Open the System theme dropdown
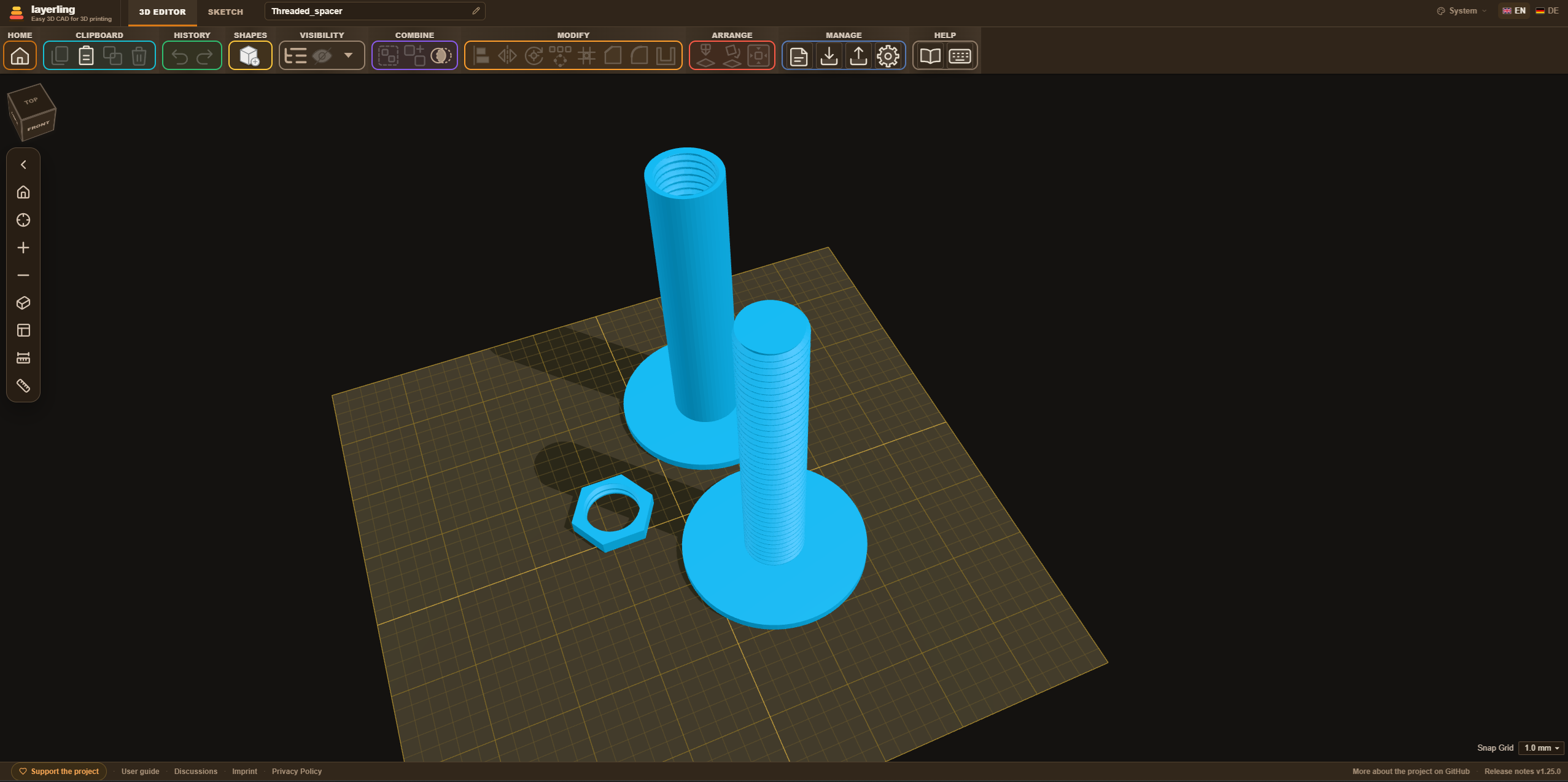Screen dimensions: 1568x782 tap(1462, 11)
